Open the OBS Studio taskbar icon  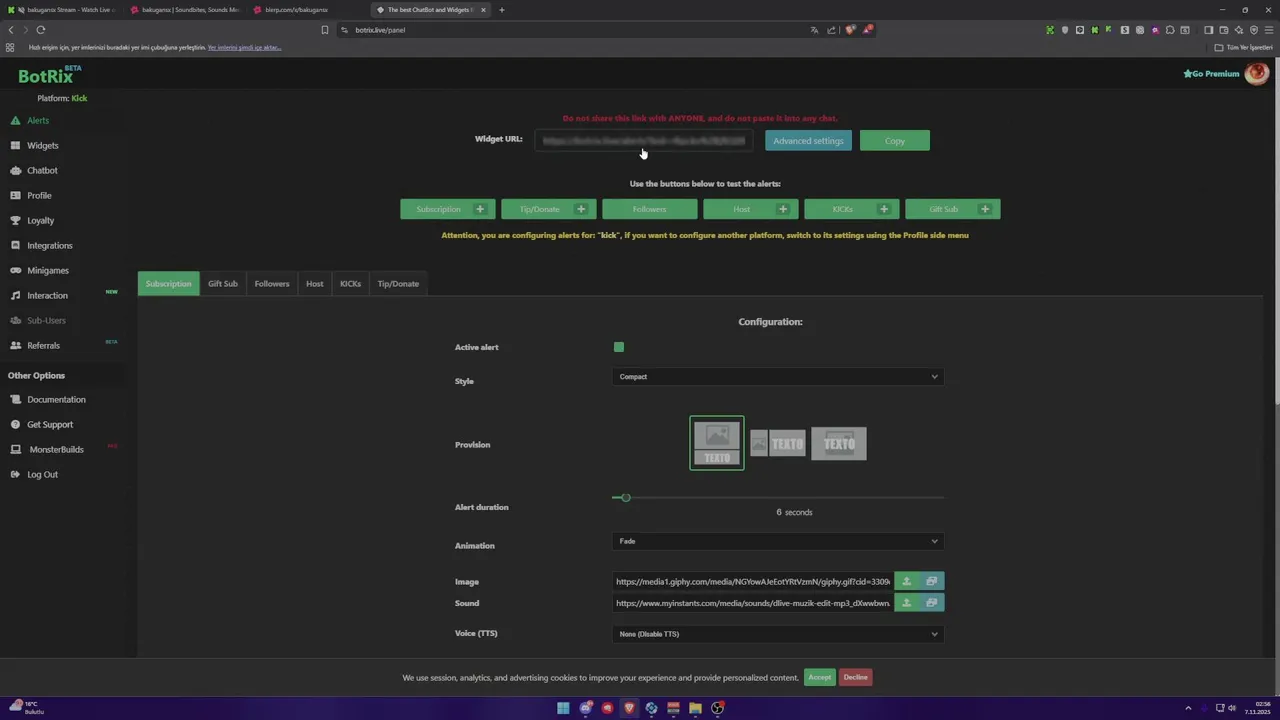[x=717, y=708]
